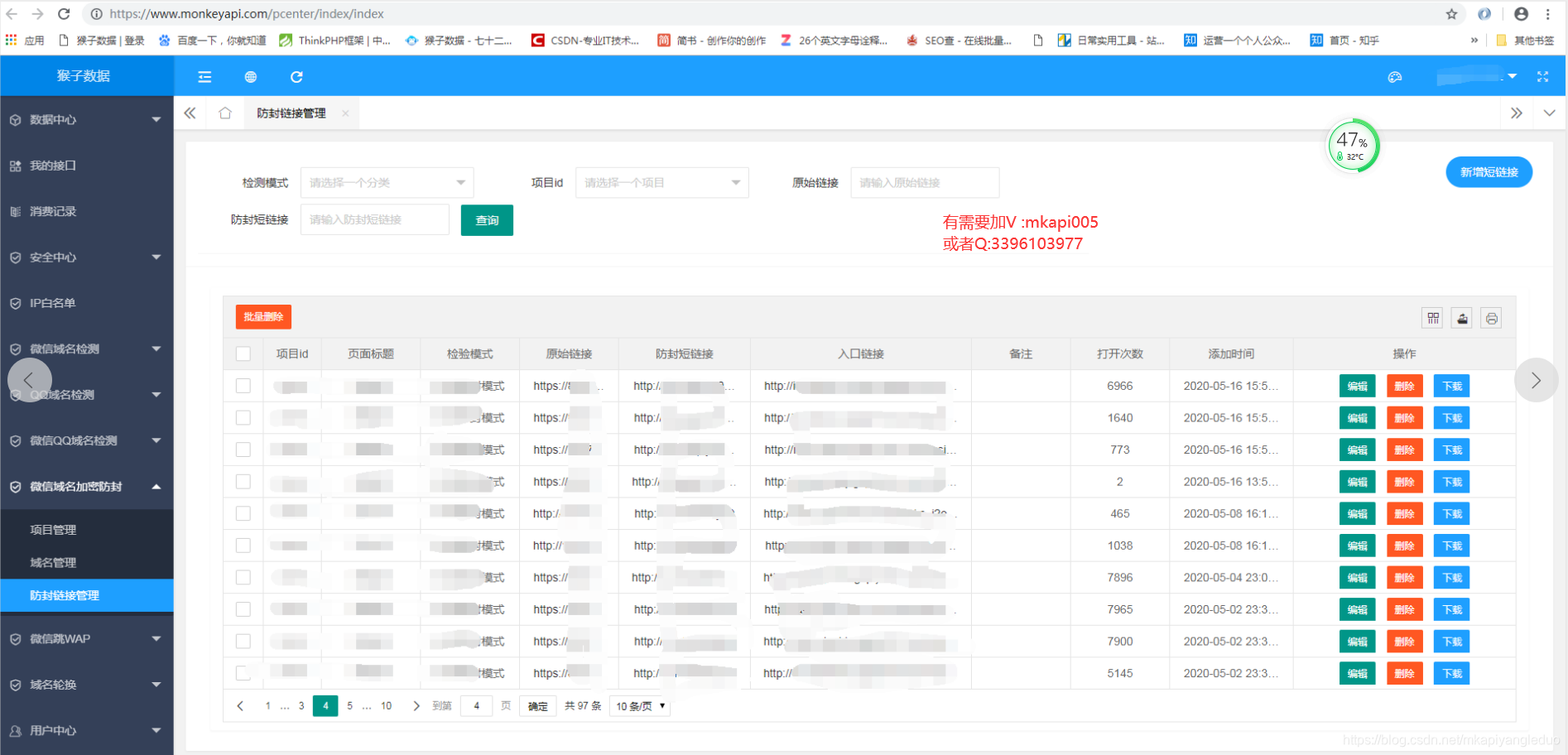1568x755 pixels.
Task: Click the 新增短链接 button
Action: pos(1489,172)
